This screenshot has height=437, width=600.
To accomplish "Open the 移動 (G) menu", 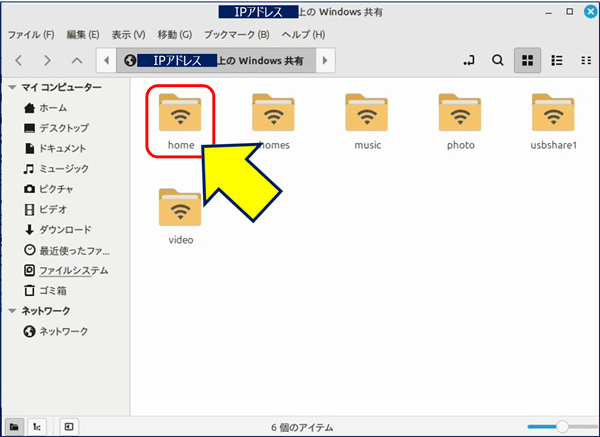I will click(174, 34).
